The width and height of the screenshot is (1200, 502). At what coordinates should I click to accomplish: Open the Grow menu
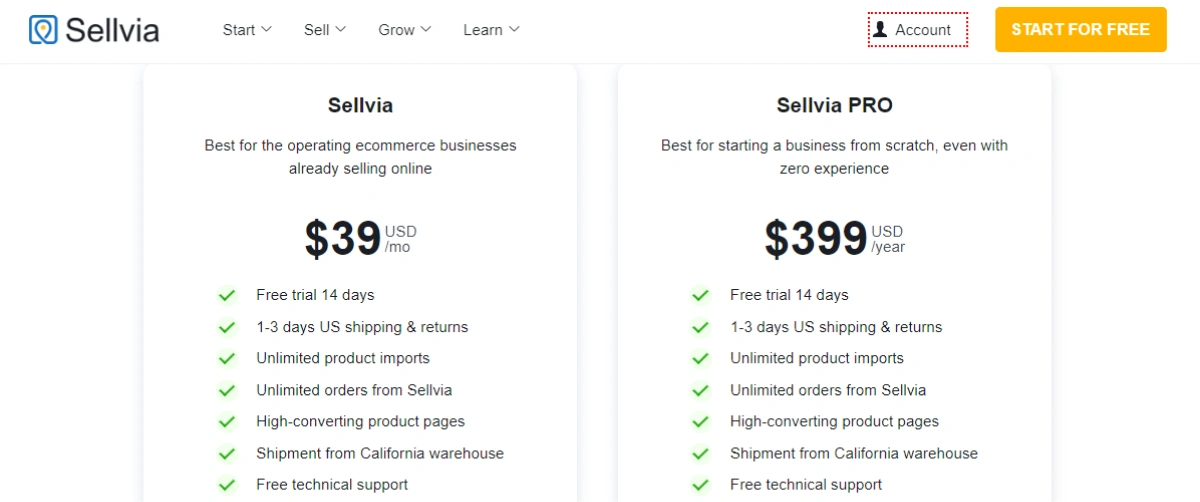coord(405,29)
